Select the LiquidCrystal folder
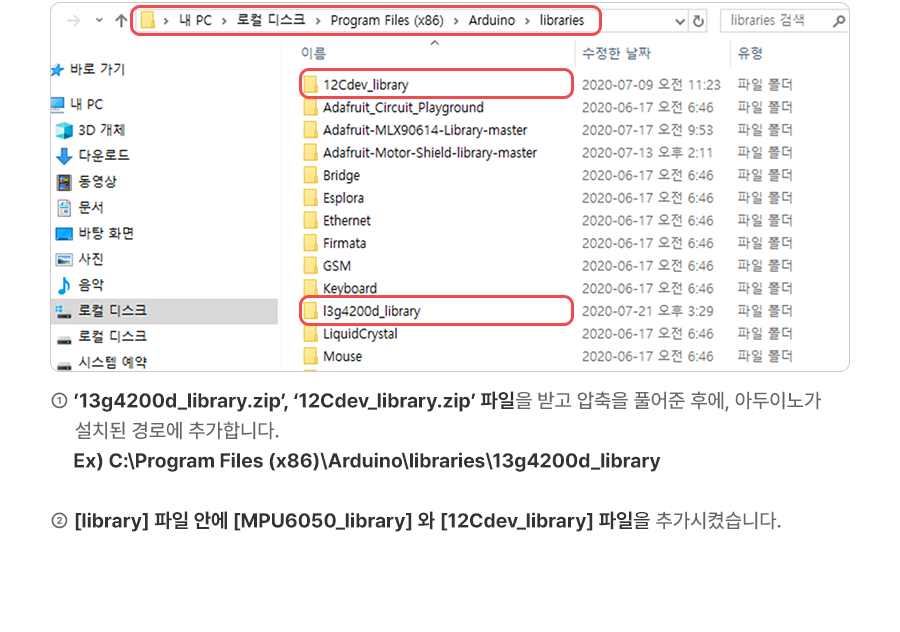 point(360,334)
